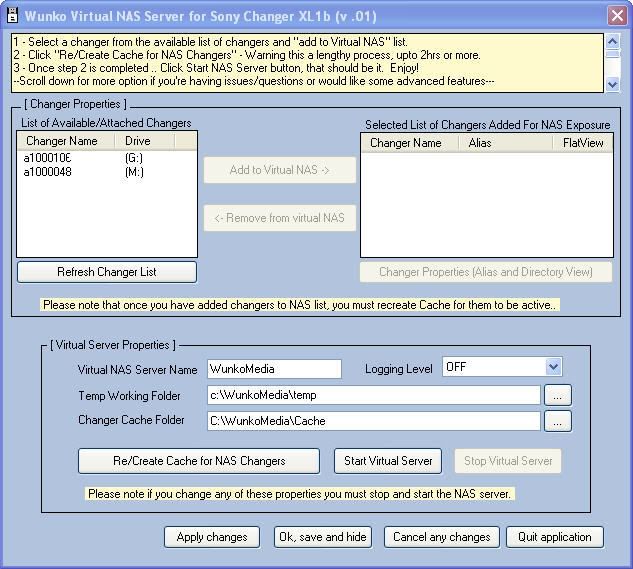This screenshot has width=633, height=569.
Task: Click the selected changers empty list area
Action: click(x=487, y=204)
